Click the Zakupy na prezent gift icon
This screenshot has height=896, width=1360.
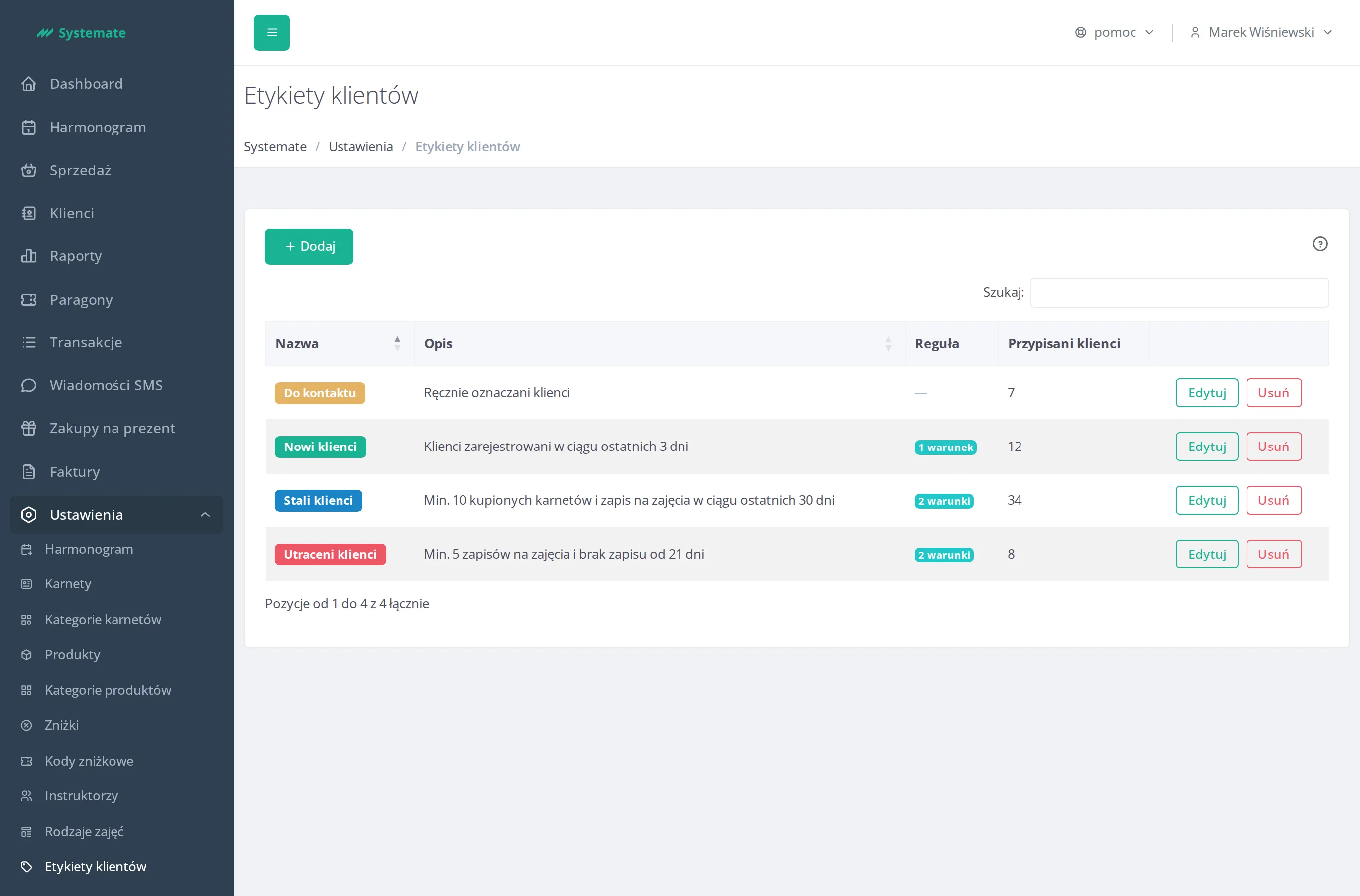coord(28,428)
